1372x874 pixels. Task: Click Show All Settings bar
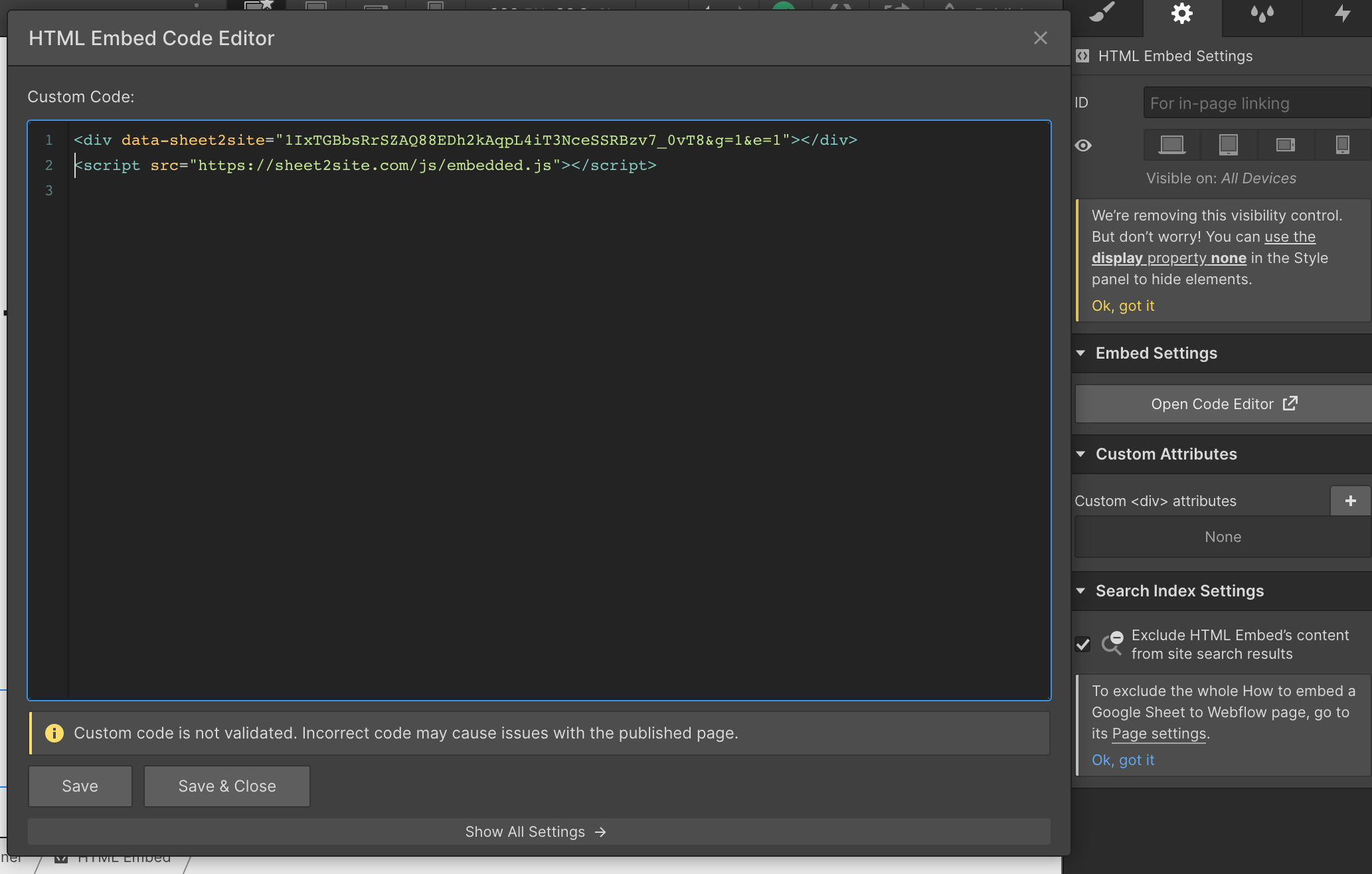click(x=539, y=831)
